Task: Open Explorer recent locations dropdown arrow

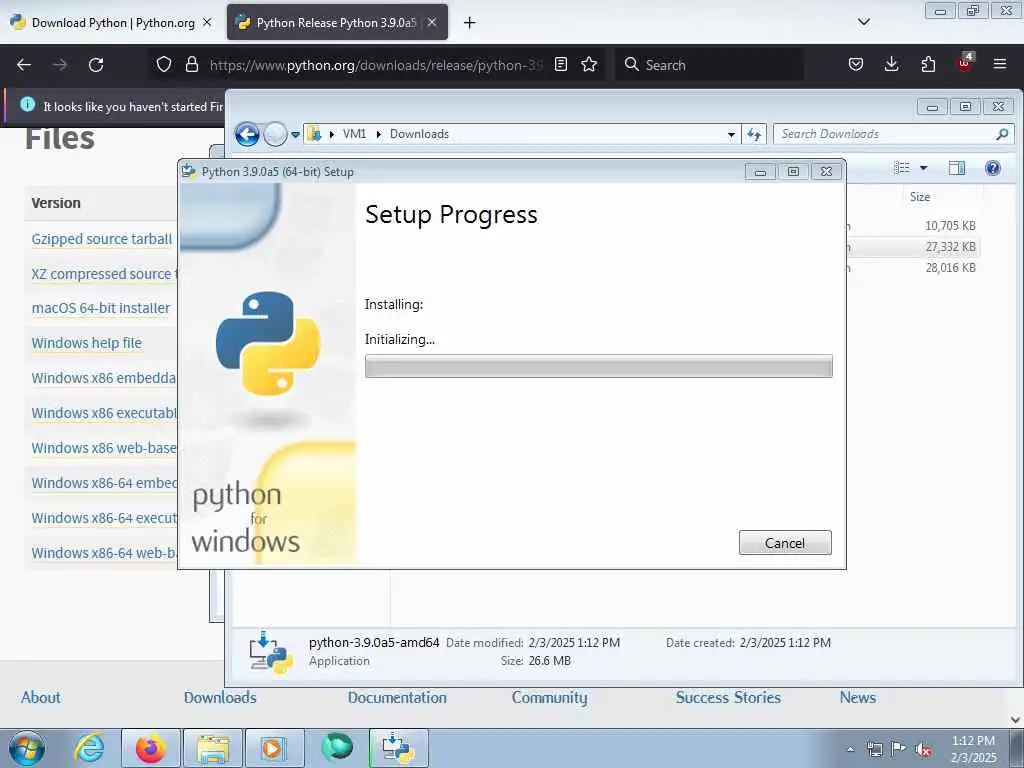Action: [295, 135]
